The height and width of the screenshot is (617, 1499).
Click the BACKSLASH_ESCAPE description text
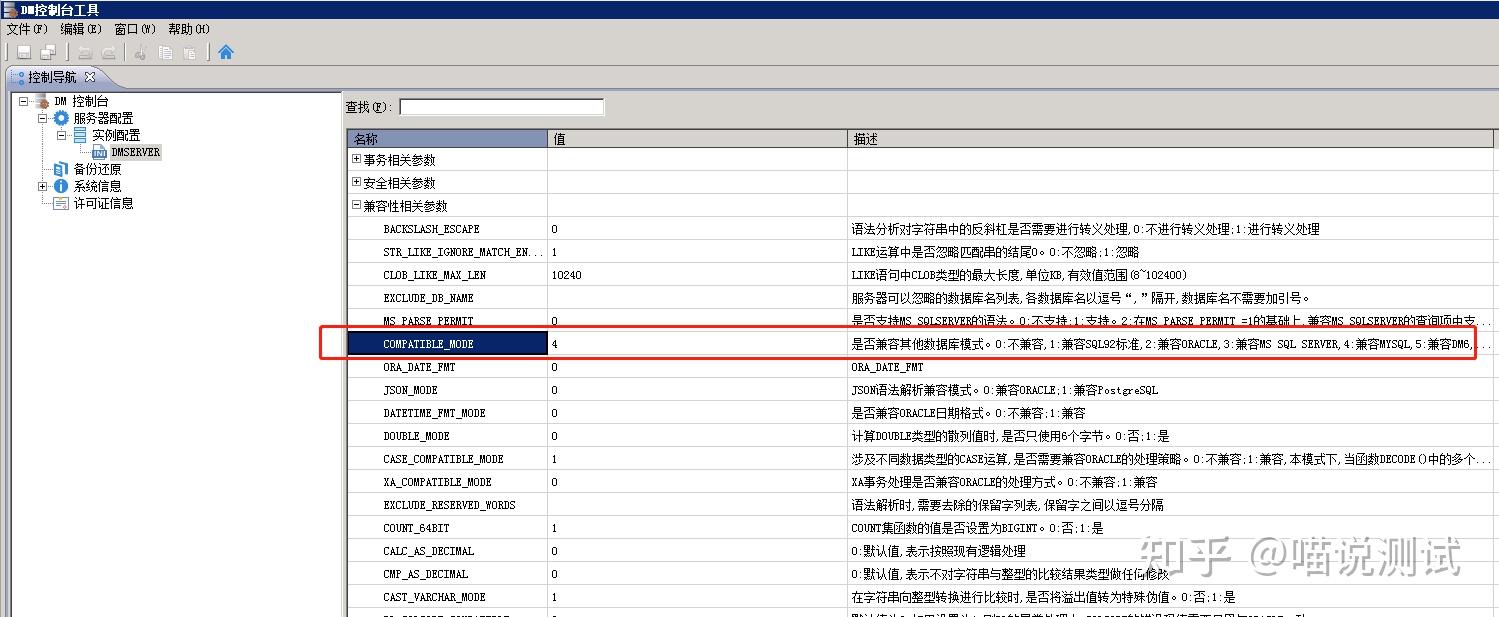click(1085, 229)
